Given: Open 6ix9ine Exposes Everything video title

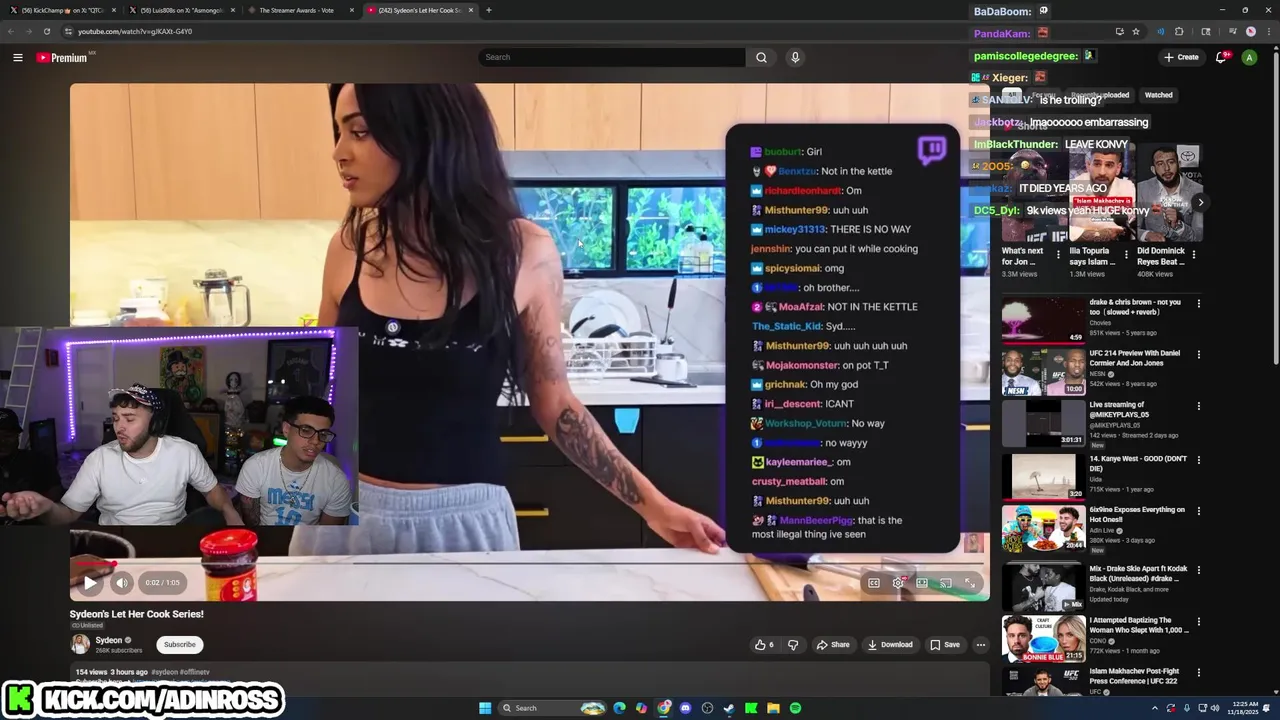Looking at the screenshot, I should [1137, 514].
